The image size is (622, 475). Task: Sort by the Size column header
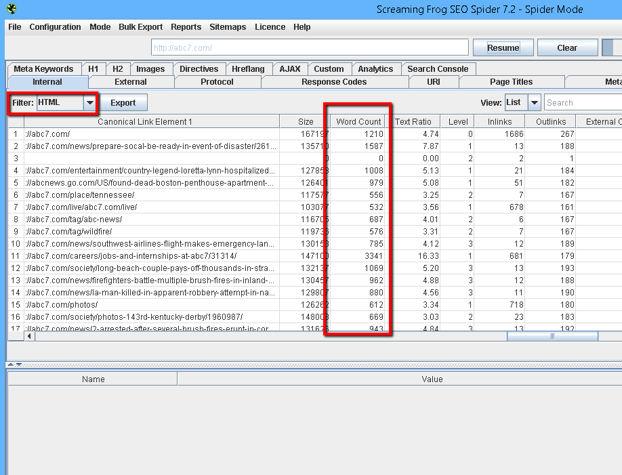tap(305, 122)
